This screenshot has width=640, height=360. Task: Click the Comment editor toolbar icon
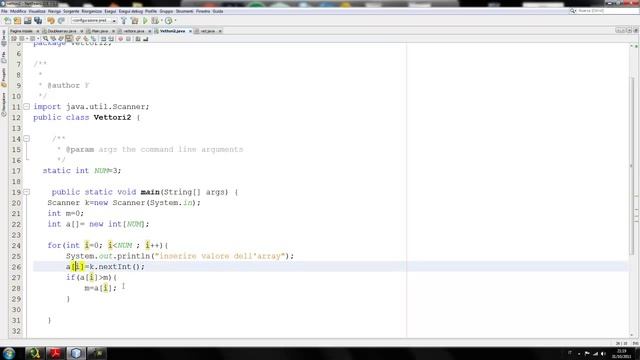click(x=138, y=39)
